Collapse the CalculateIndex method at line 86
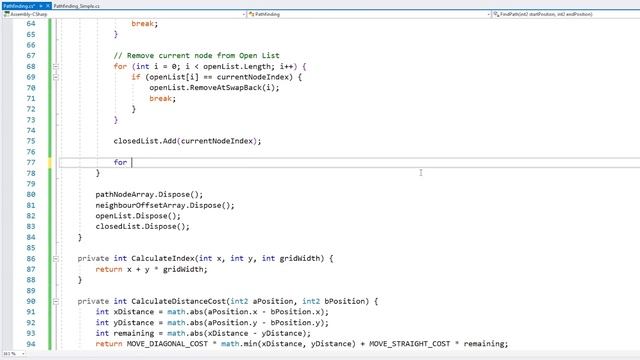This screenshot has height=360, width=640. (56, 258)
